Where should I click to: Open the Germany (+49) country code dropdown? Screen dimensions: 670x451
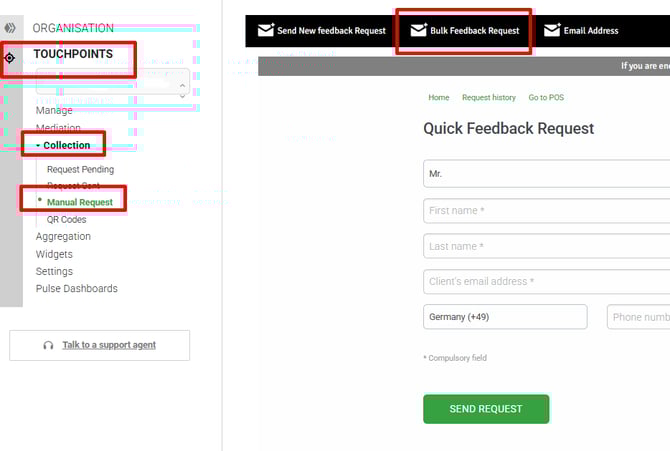pyautogui.click(x=504, y=317)
